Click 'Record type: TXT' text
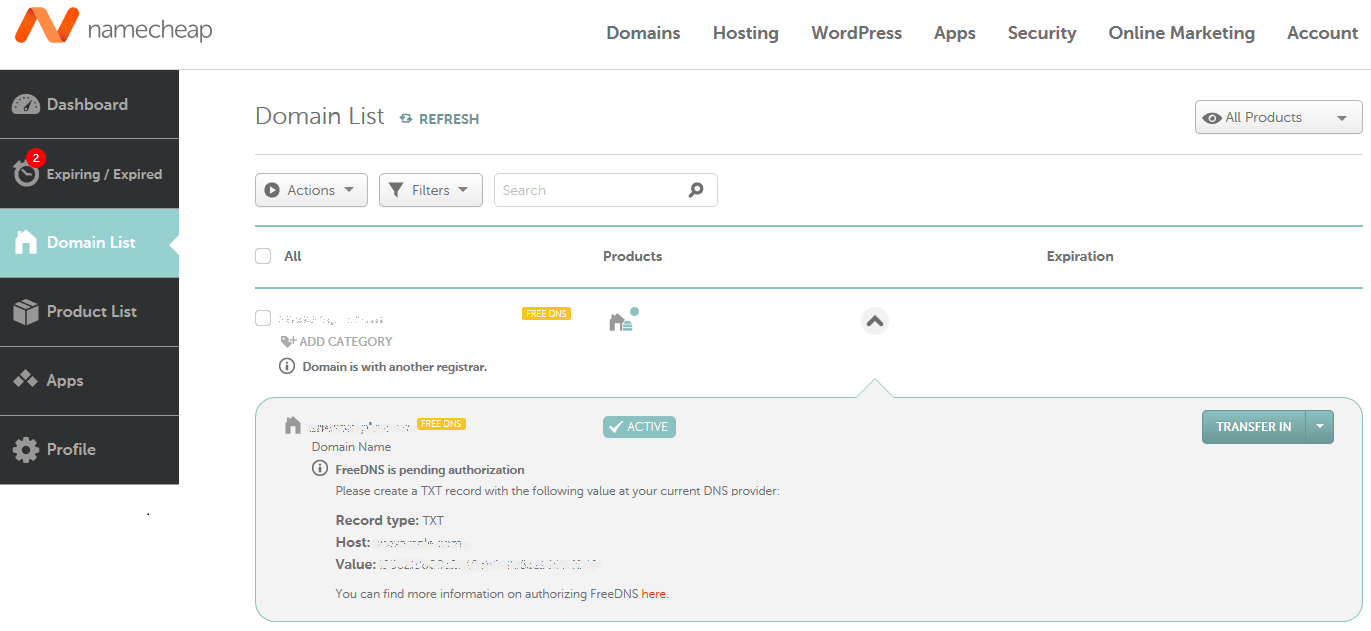This screenshot has width=1371, height=631. (389, 520)
